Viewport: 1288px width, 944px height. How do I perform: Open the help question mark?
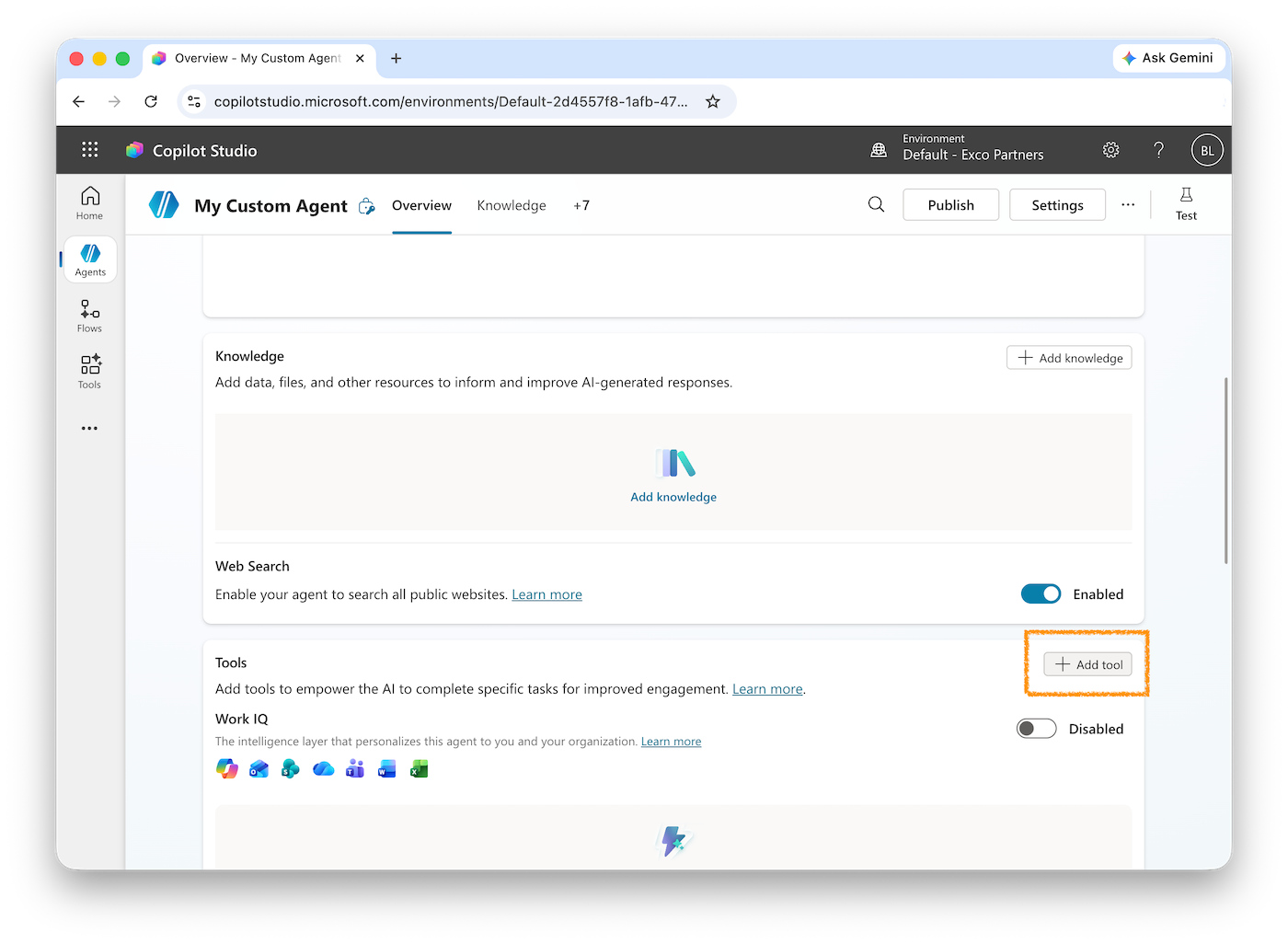(x=1159, y=150)
